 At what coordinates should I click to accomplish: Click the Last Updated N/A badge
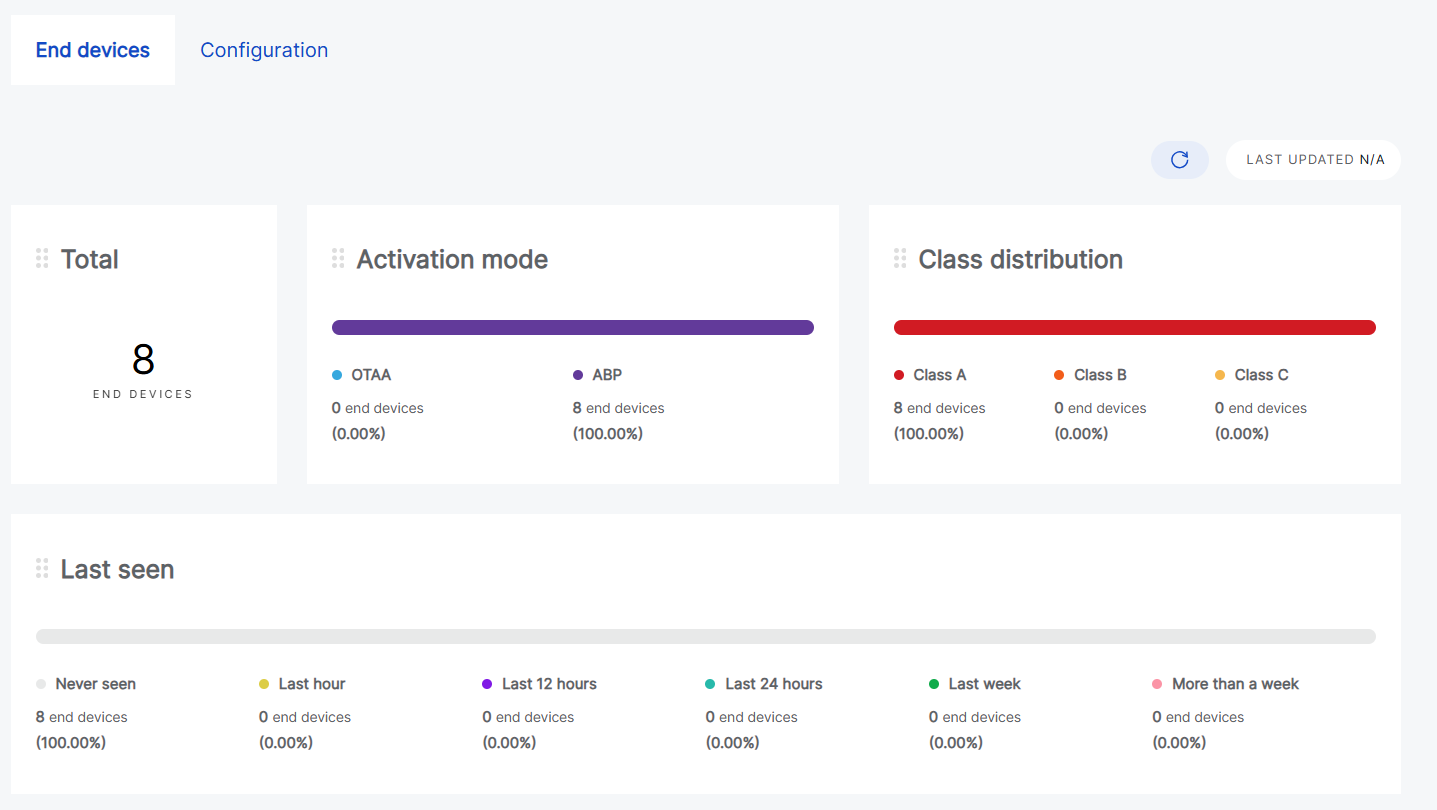1314,160
